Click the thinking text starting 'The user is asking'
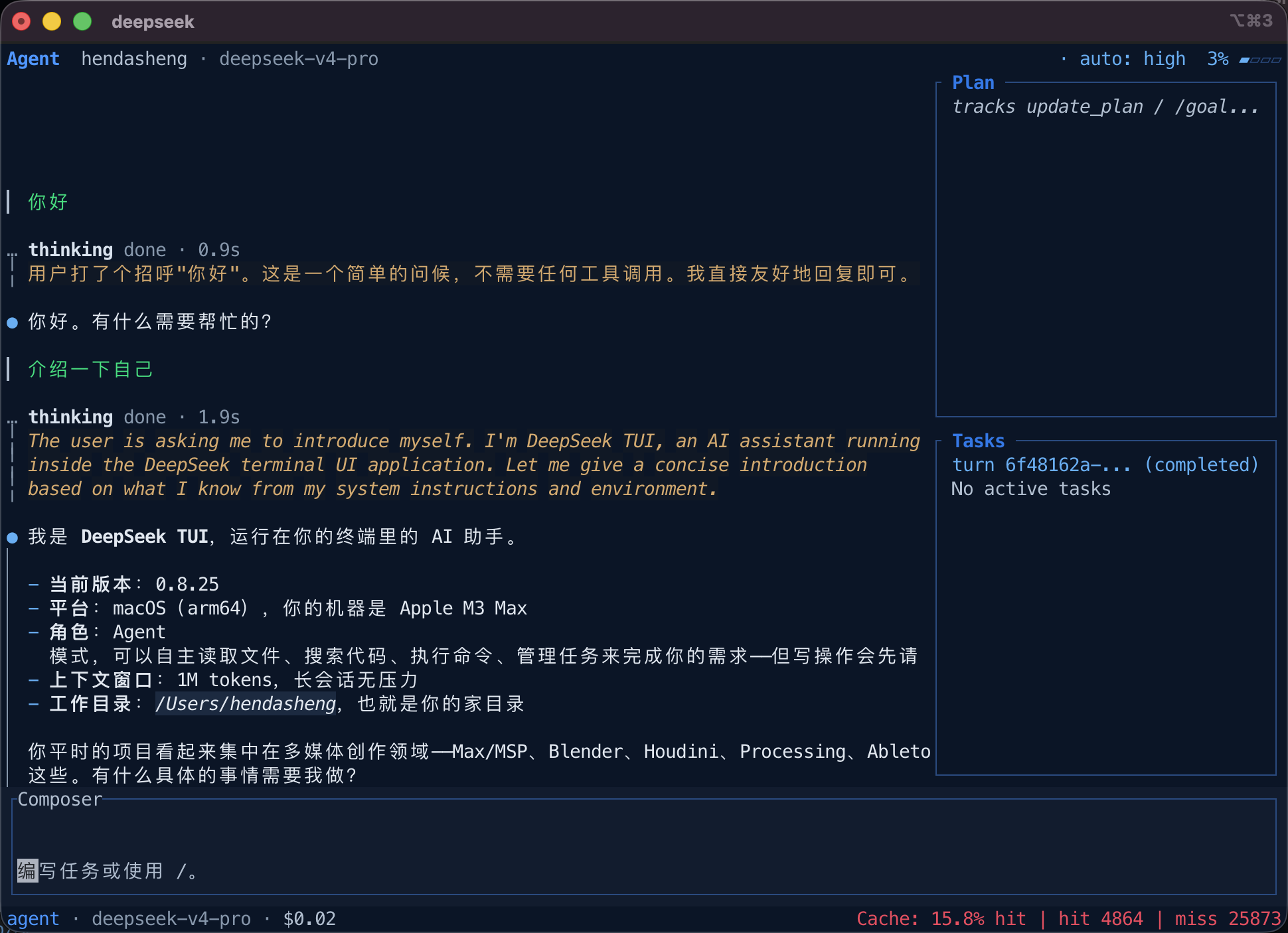The image size is (1288, 933). 474,465
